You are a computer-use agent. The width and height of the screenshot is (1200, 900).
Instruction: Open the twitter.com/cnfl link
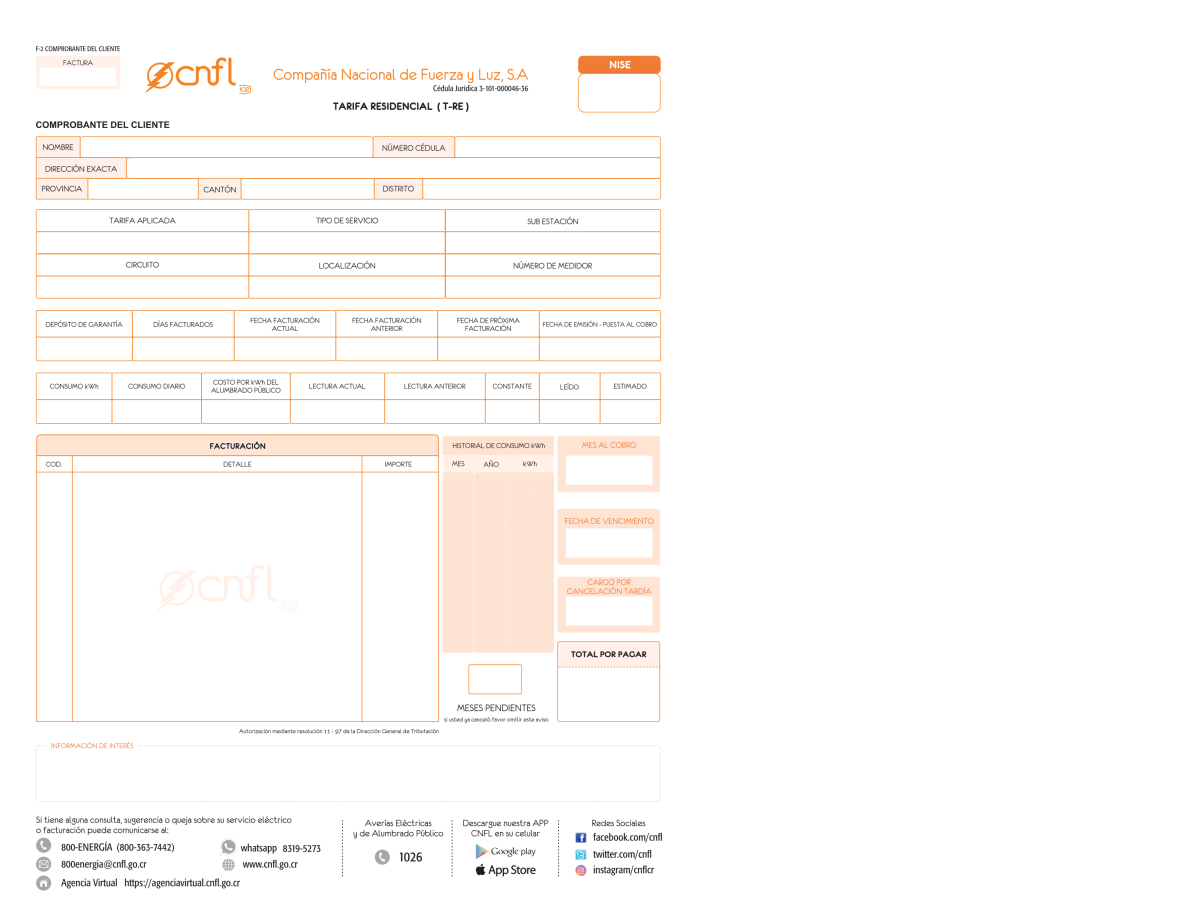[622, 854]
